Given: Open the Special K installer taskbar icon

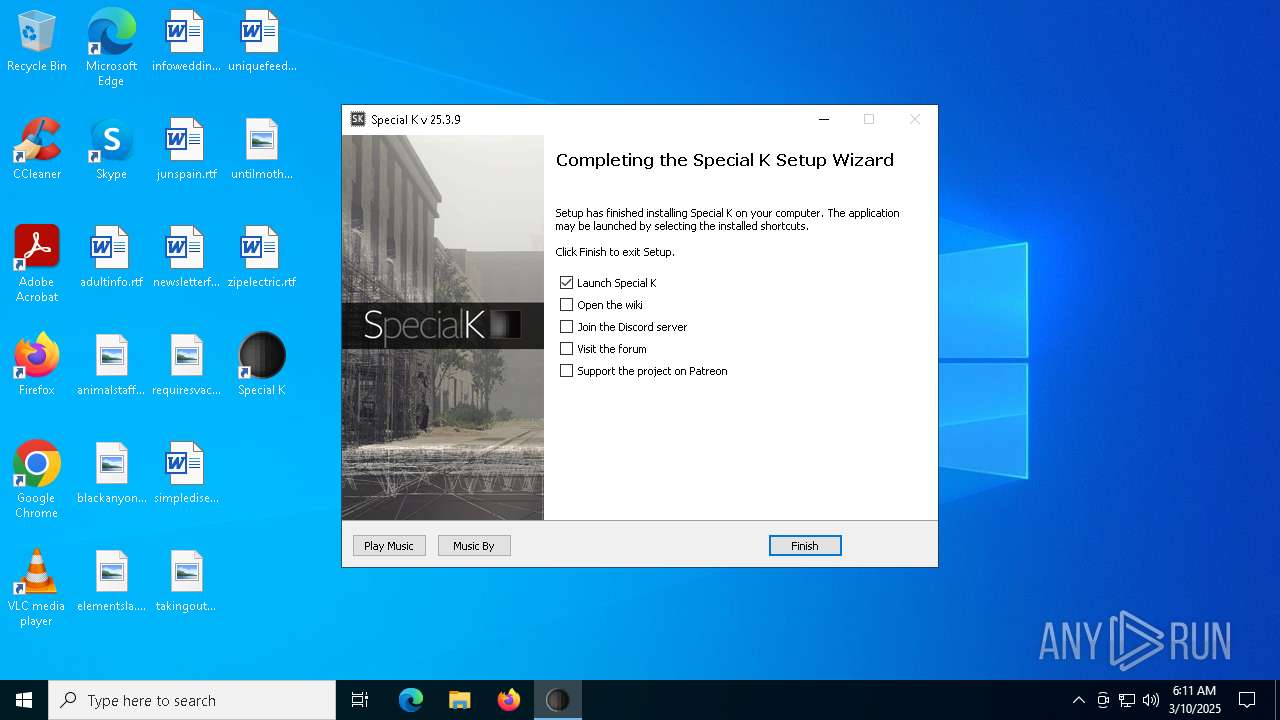Looking at the screenshot, I should coord(558,700).
